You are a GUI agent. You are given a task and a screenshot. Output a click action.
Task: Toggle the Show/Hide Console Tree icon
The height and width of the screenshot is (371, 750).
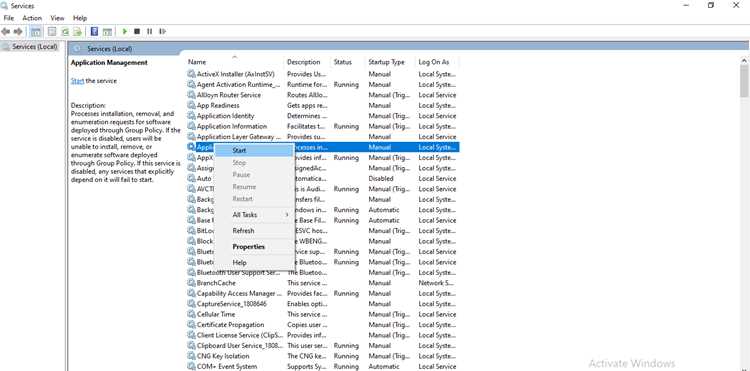36,31
